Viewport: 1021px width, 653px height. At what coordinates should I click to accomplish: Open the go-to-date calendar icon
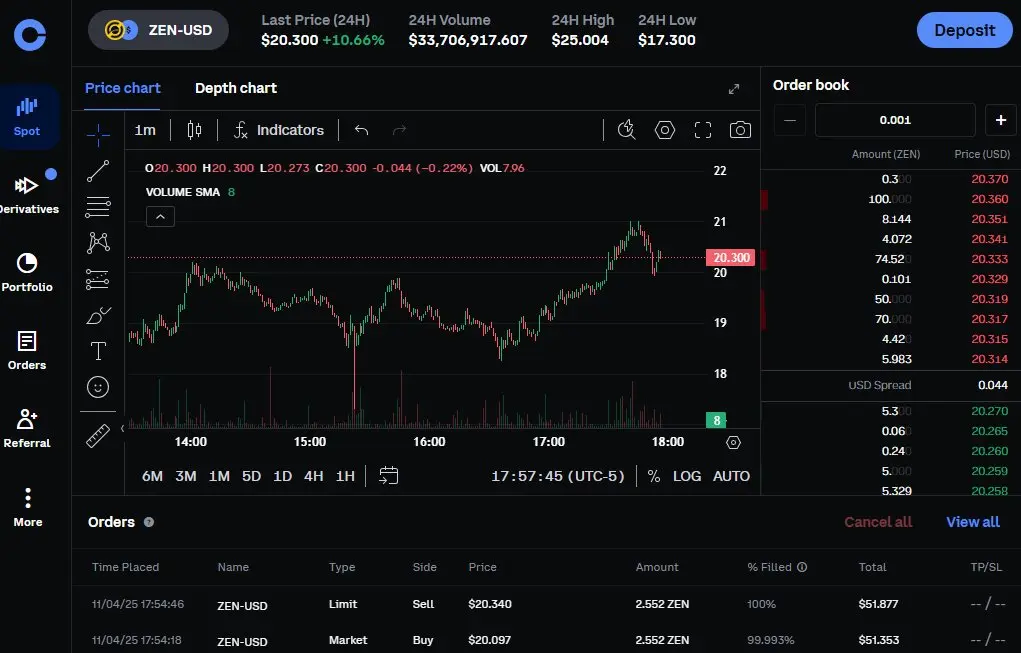388,476
